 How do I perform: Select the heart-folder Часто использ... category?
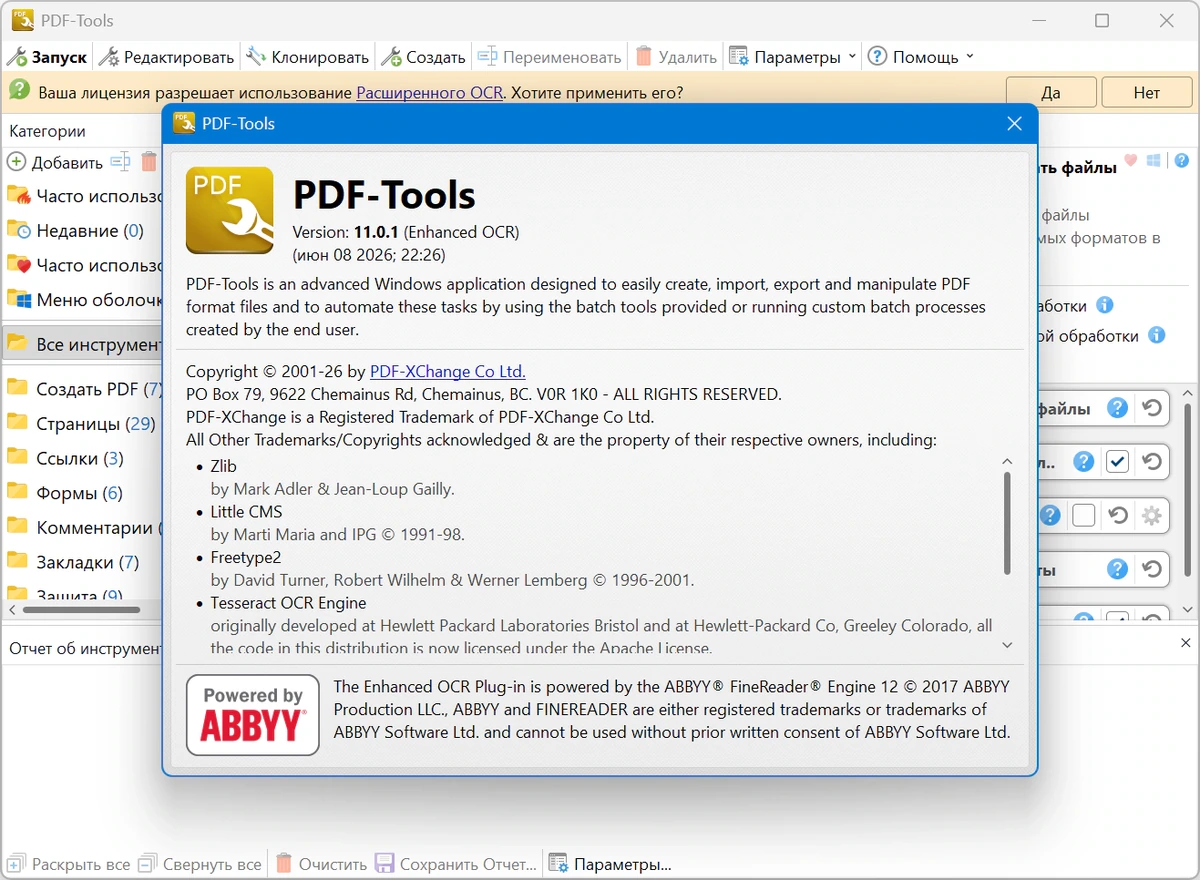point(83,265)
